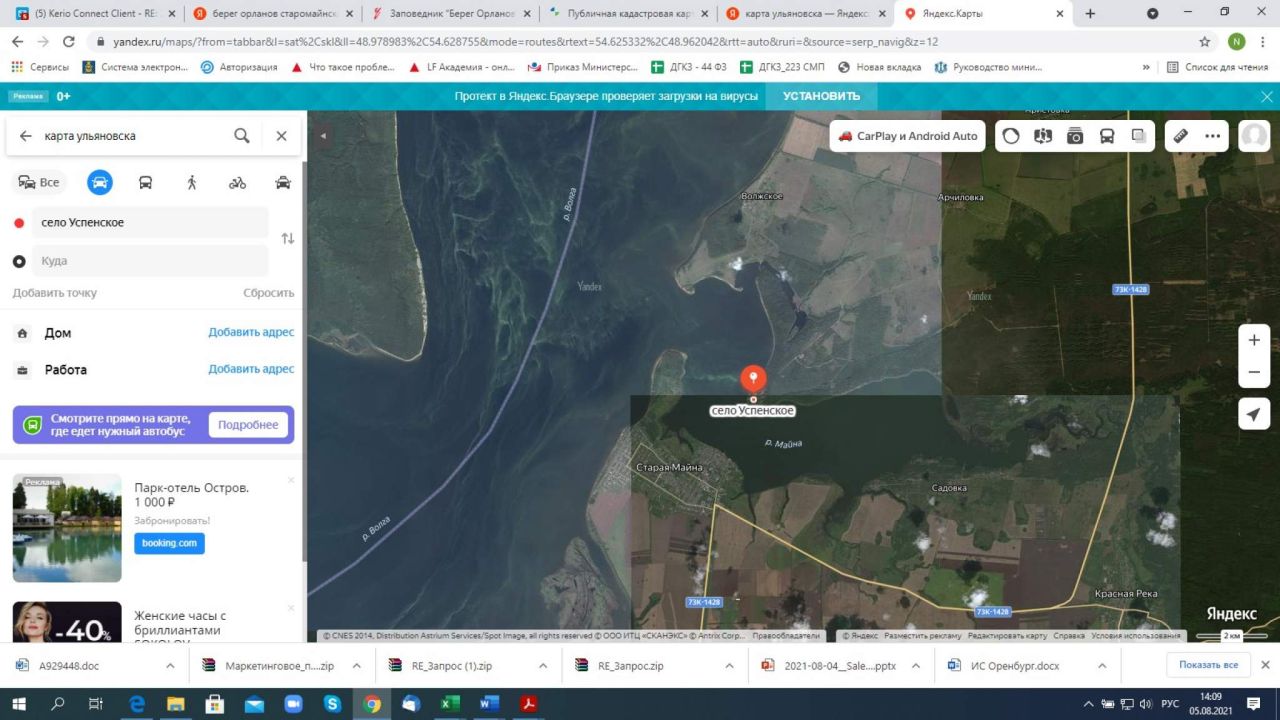Screen dimensions: 1280x720
Task: Show moving public transport on the map
Action: pos(1107,136)
